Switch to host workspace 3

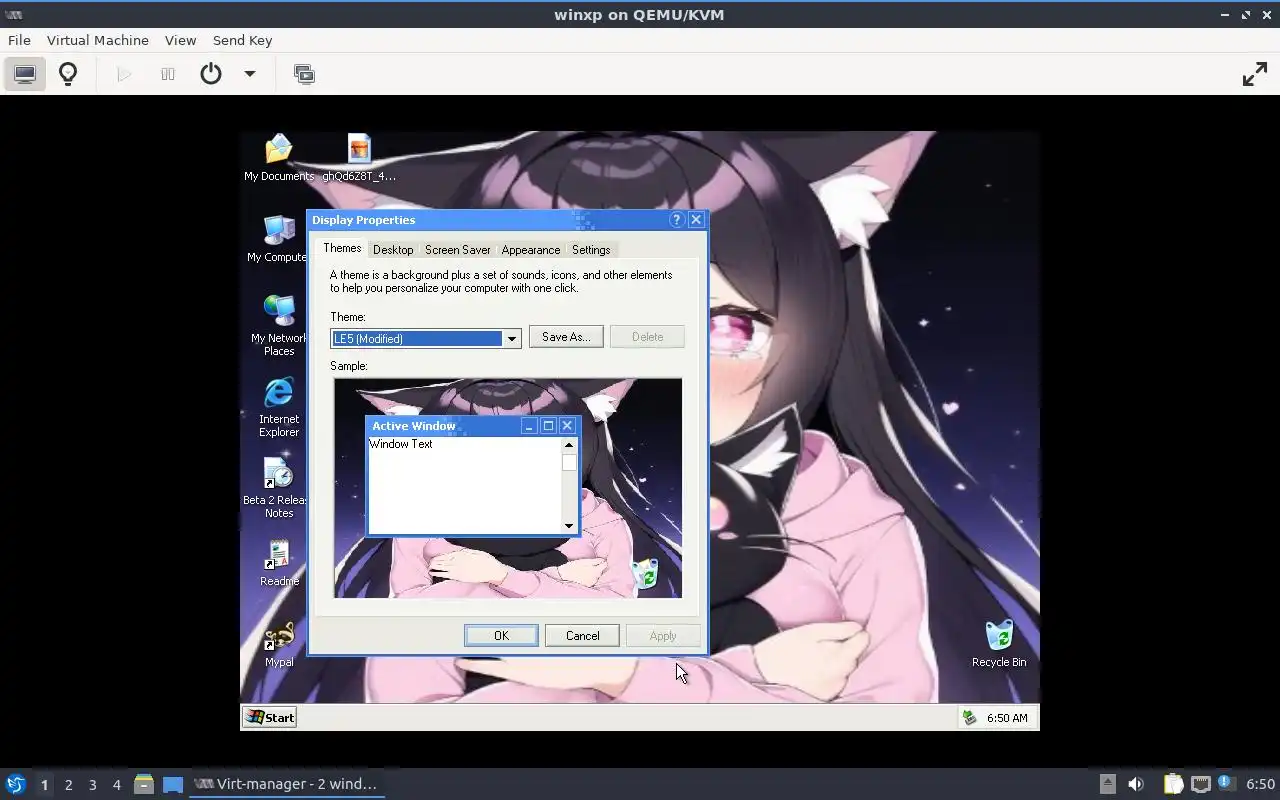(x=92, y=785)
